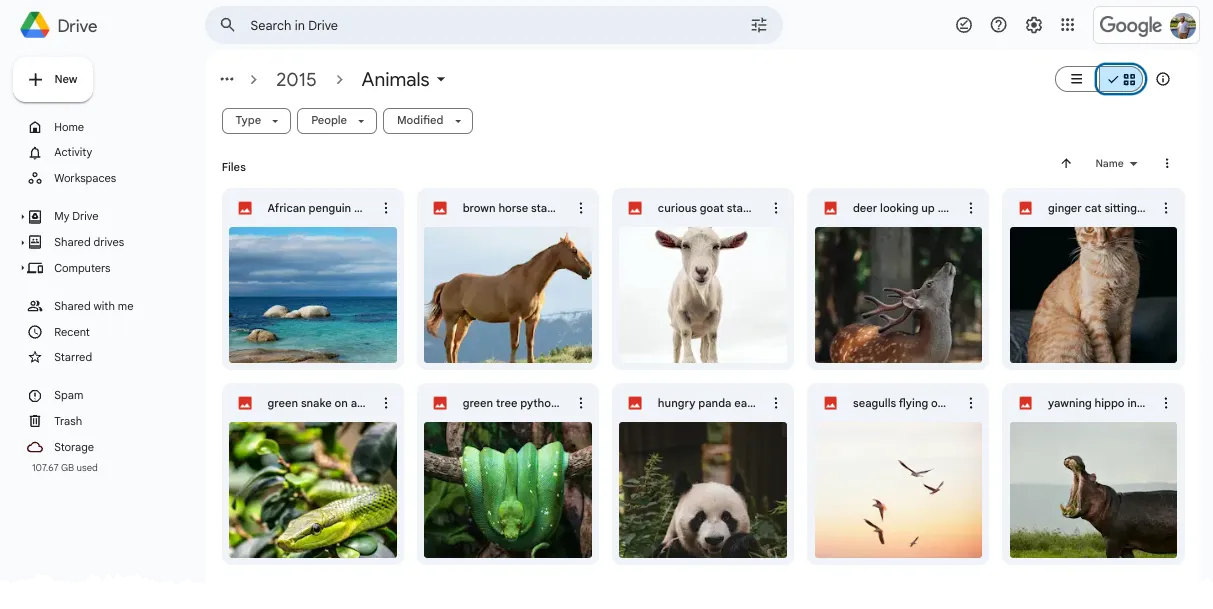Image resolution: width=1213 pixels, height=609 pixels.
Task: Open the Google apps grid
Action: (1067, 25)
